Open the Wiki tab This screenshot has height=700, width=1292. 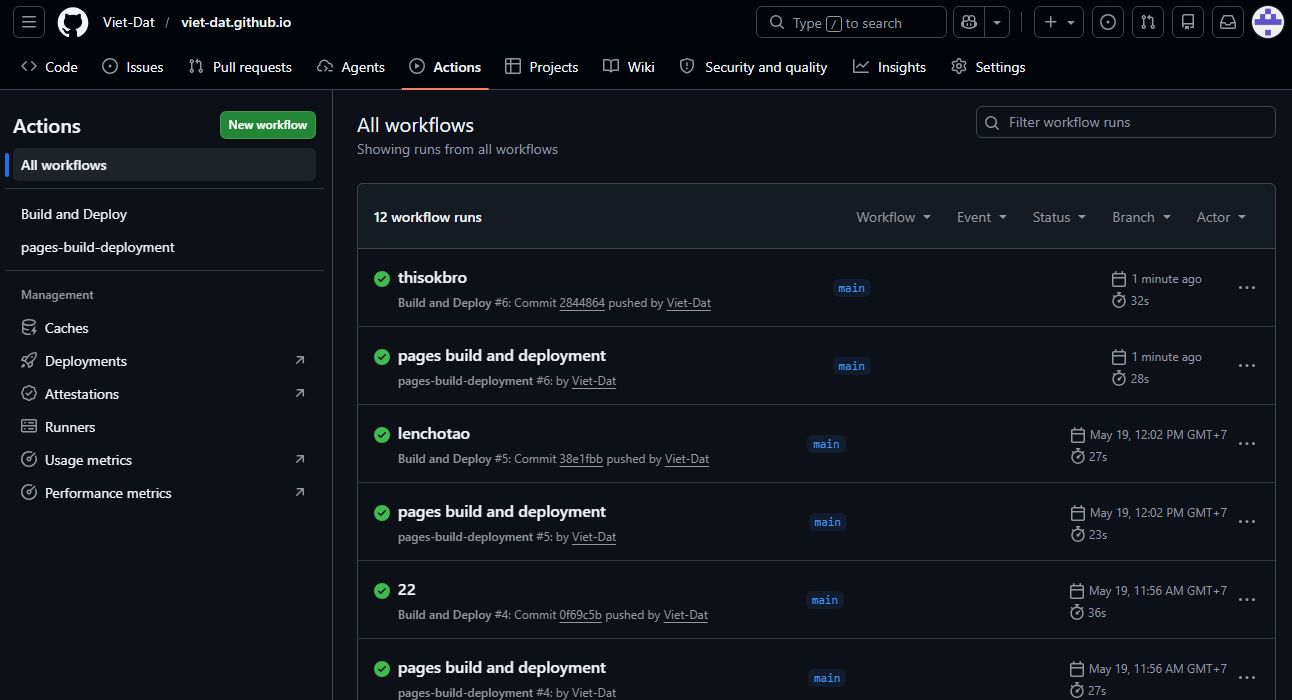tap(629, 67)
